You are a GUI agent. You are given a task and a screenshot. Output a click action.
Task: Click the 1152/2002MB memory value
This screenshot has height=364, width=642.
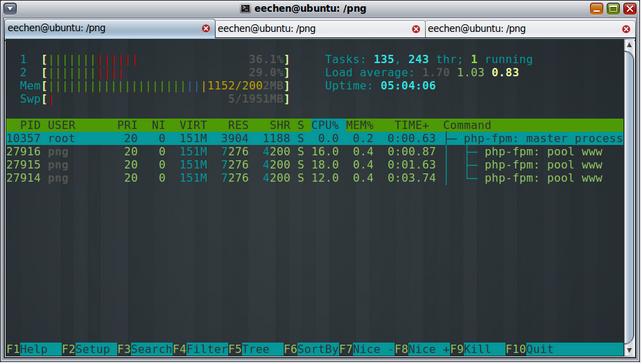pyautogui.click(x=245, y=86)
